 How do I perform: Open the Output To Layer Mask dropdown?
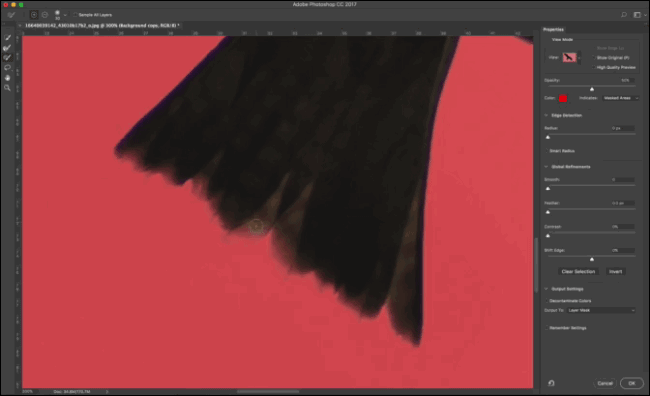[601, 310]
